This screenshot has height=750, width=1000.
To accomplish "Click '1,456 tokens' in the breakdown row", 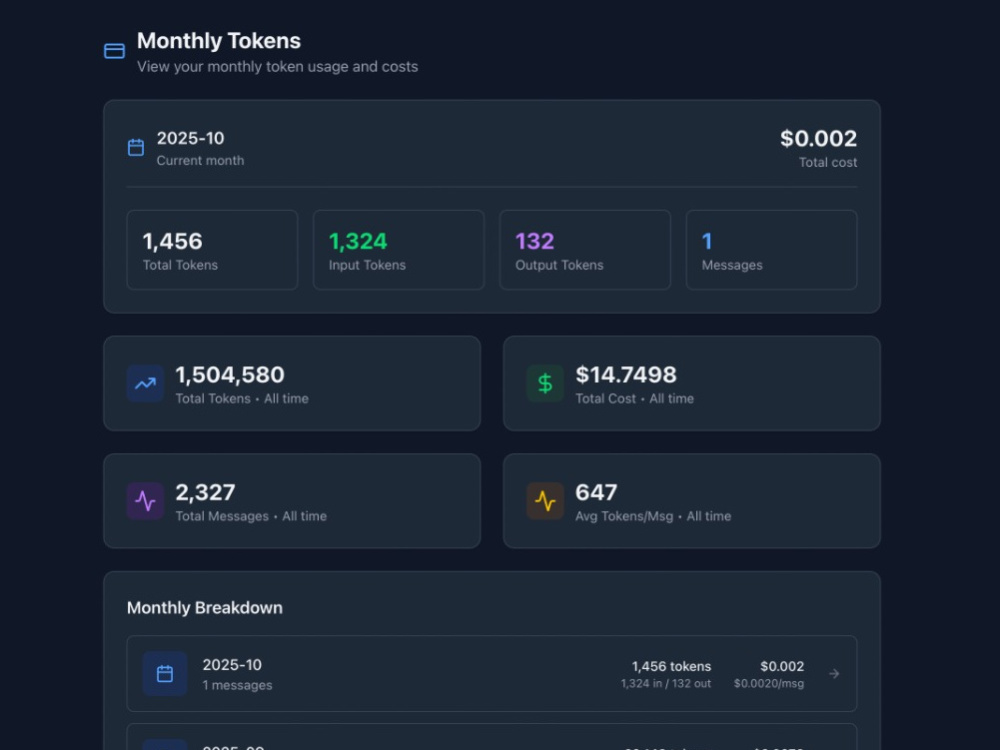I will tap(672, 666).
